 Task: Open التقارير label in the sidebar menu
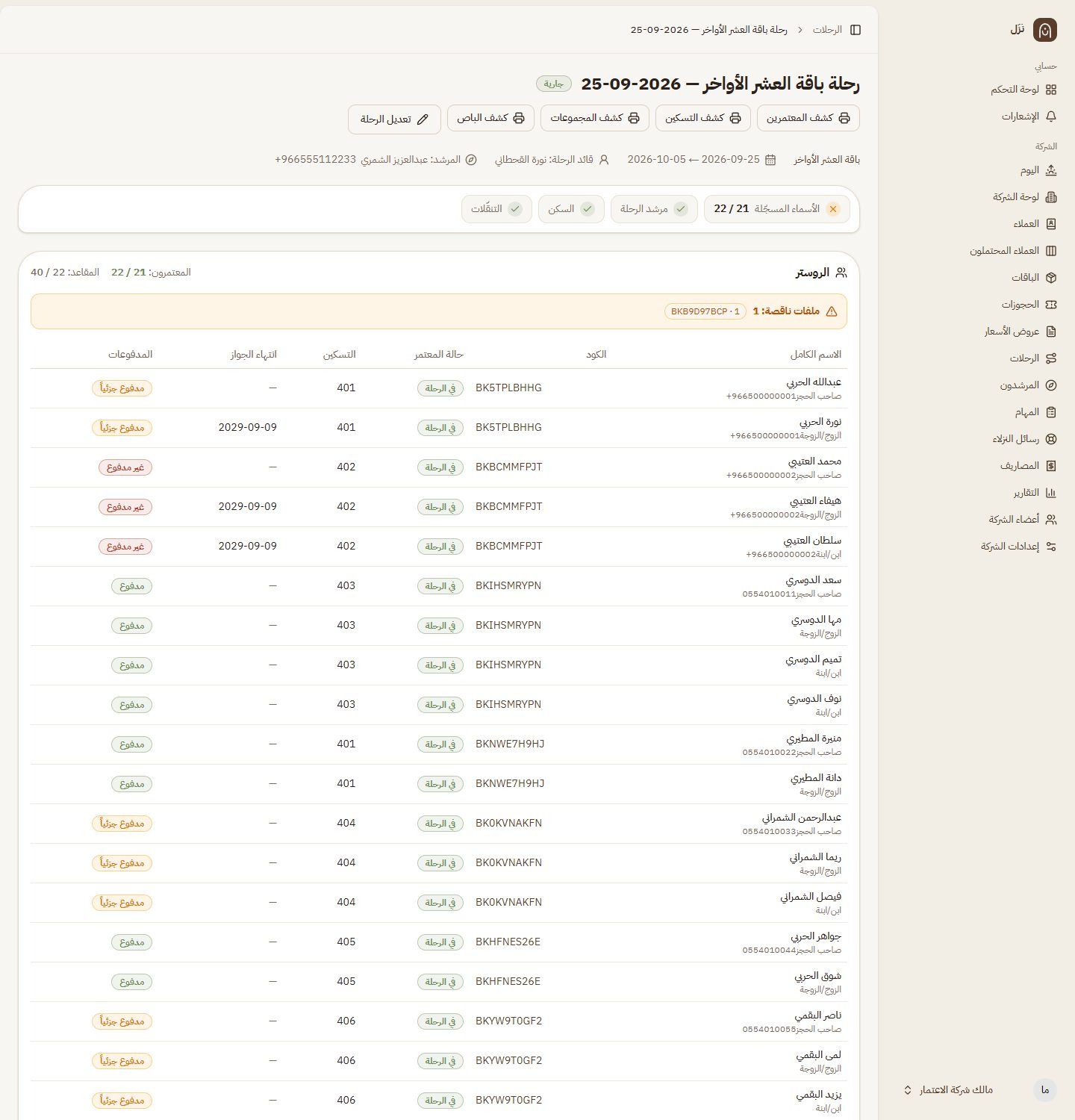[1026, 493]
